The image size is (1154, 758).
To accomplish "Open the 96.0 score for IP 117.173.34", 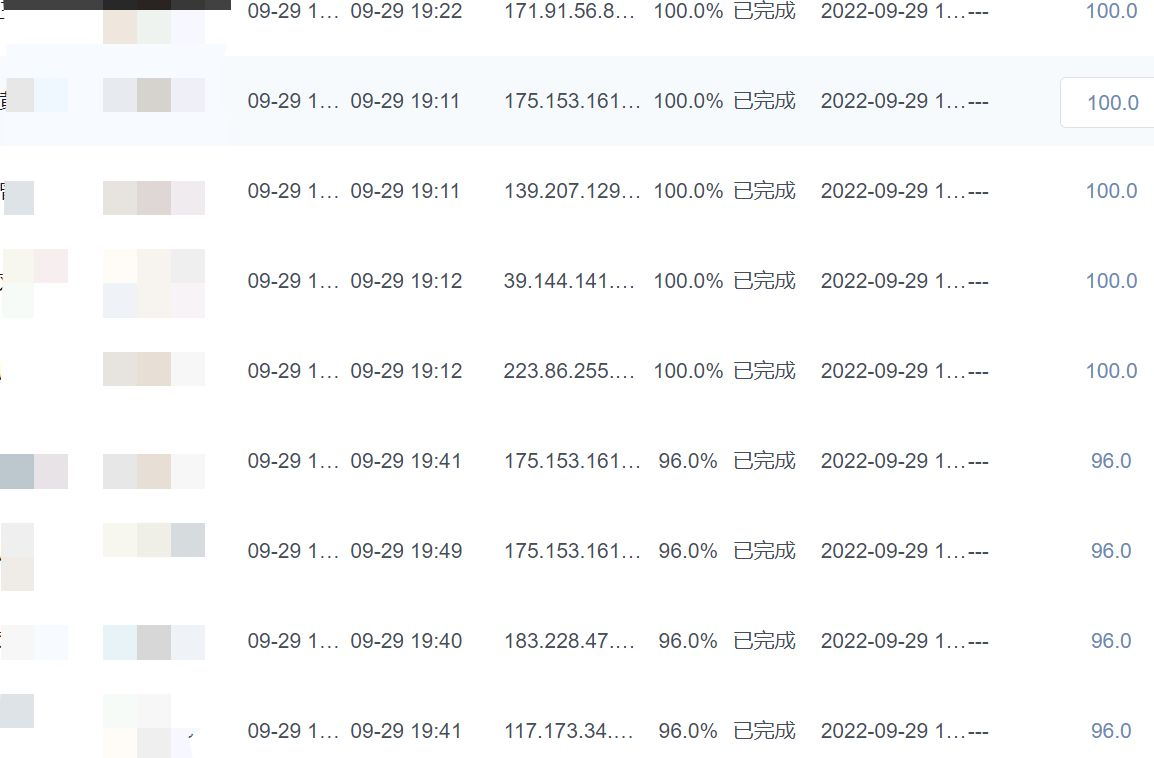I will pos(1110,731).
